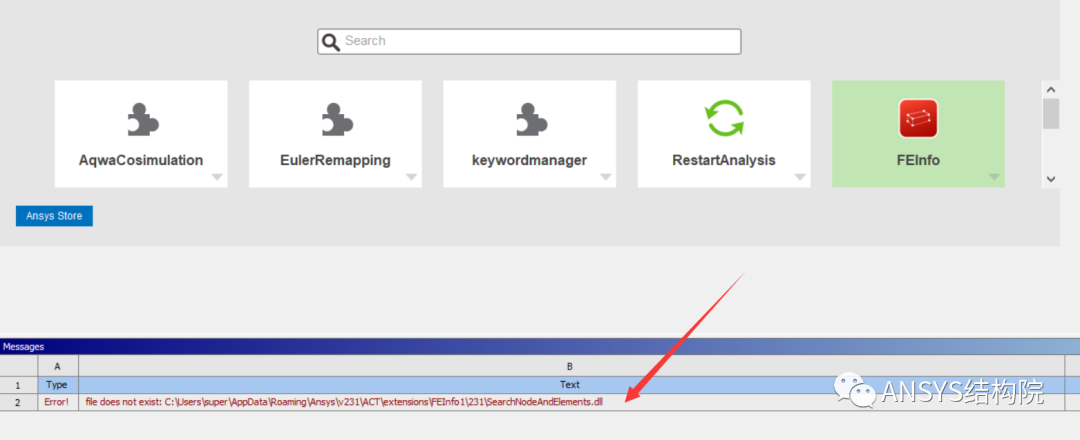Screen dimensions: 1080x440
Task: Click column B header in Messages
Action: 571,366
